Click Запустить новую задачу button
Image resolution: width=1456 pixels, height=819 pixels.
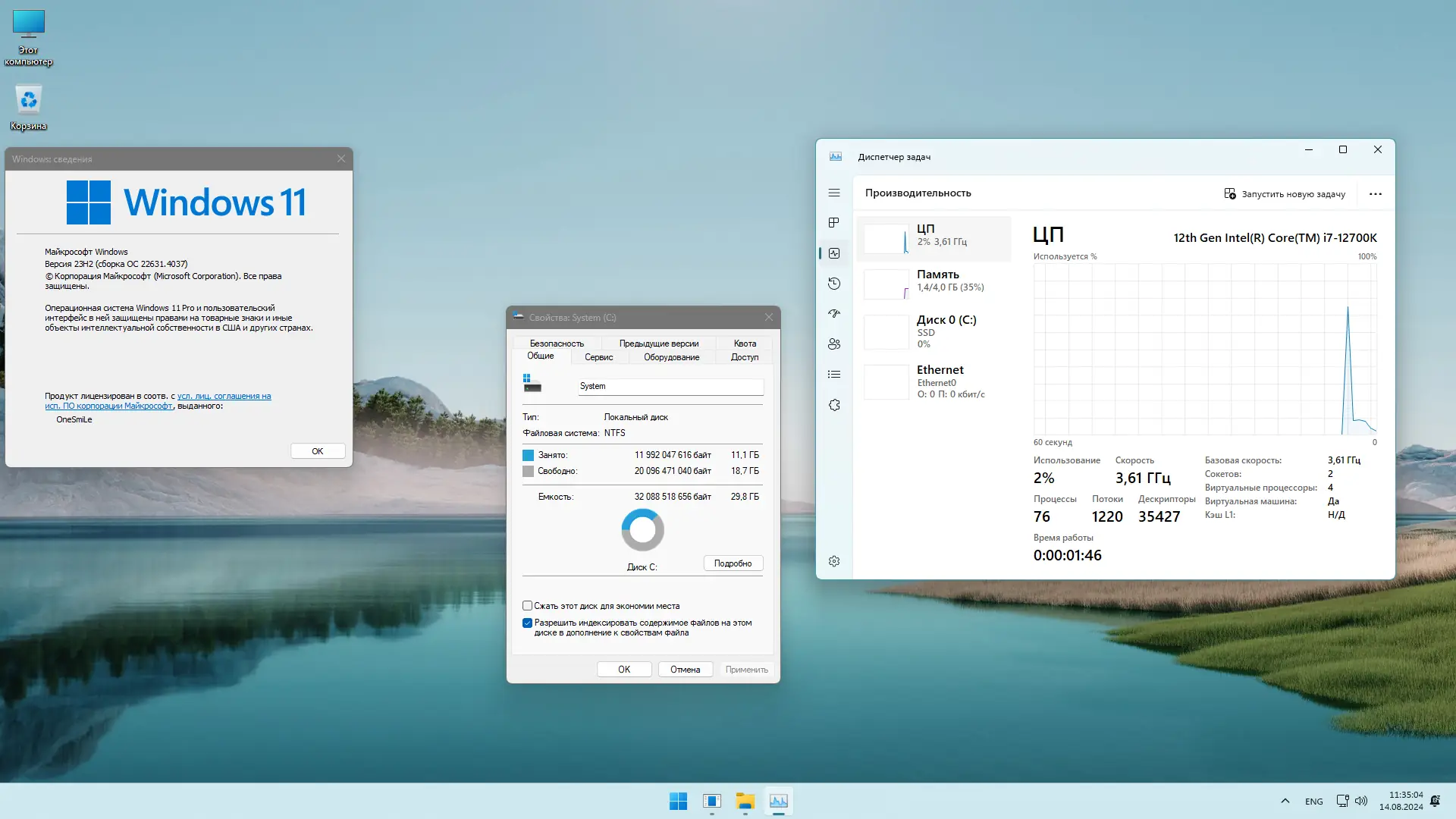tap(1285, 194)
